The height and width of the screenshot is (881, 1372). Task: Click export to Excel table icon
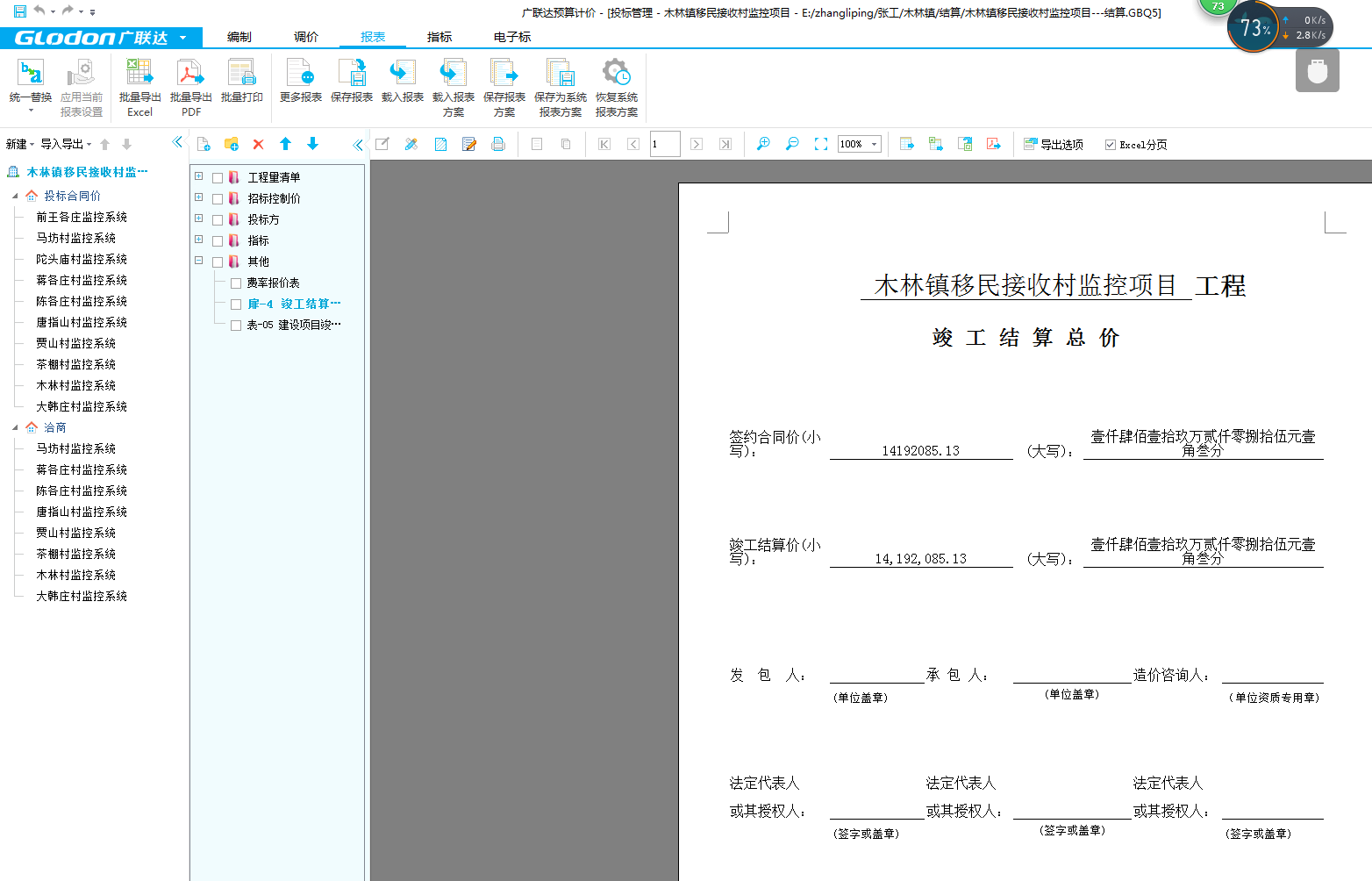coord(936,144)
